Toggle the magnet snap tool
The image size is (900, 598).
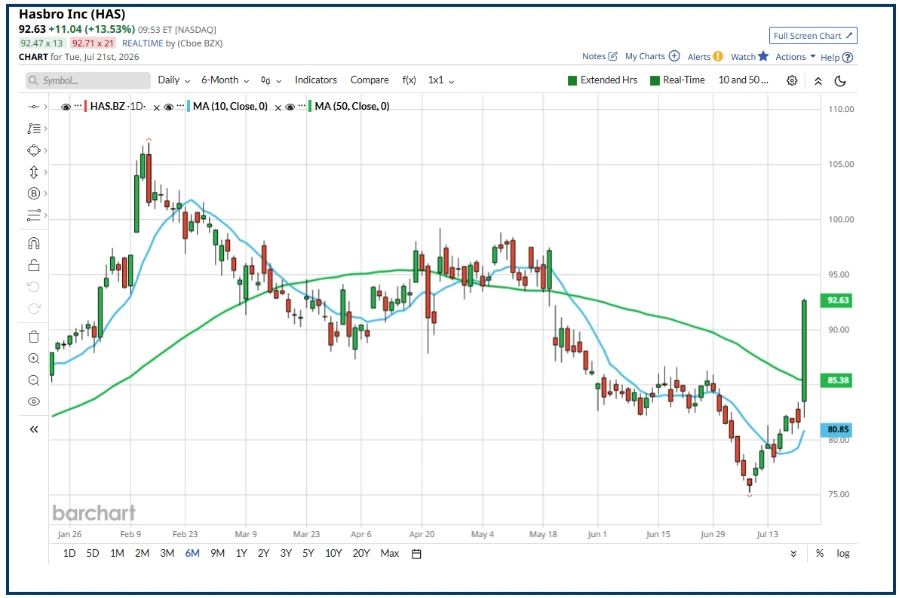point(34,243)
